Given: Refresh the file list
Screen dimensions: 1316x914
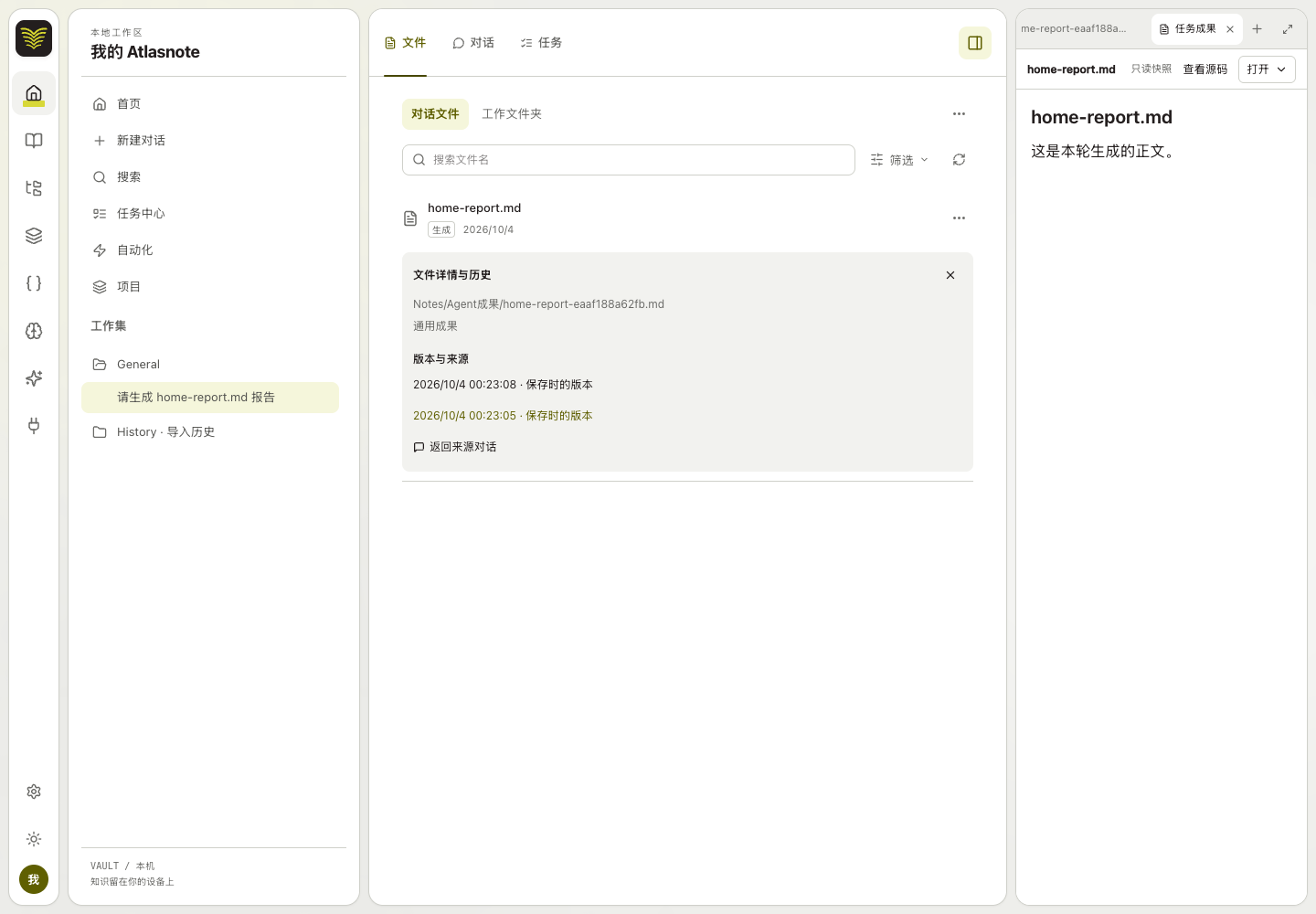Looking at the screenshot, I should 959,160.
